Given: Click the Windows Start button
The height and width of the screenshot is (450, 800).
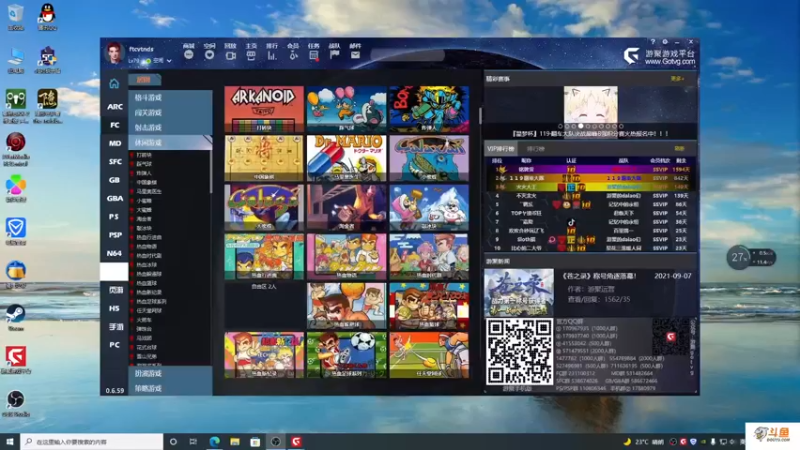Looking at the screenshot, I should click(10, 441).
